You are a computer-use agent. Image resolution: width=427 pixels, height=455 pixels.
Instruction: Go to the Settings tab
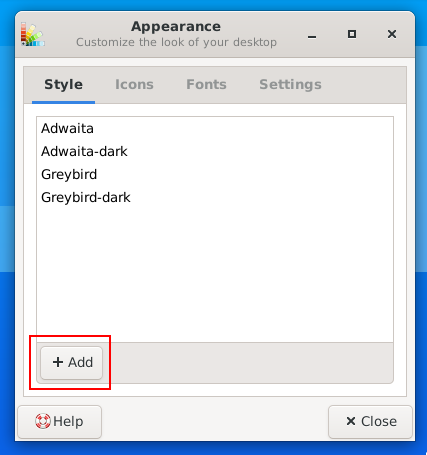coord(290,85)
